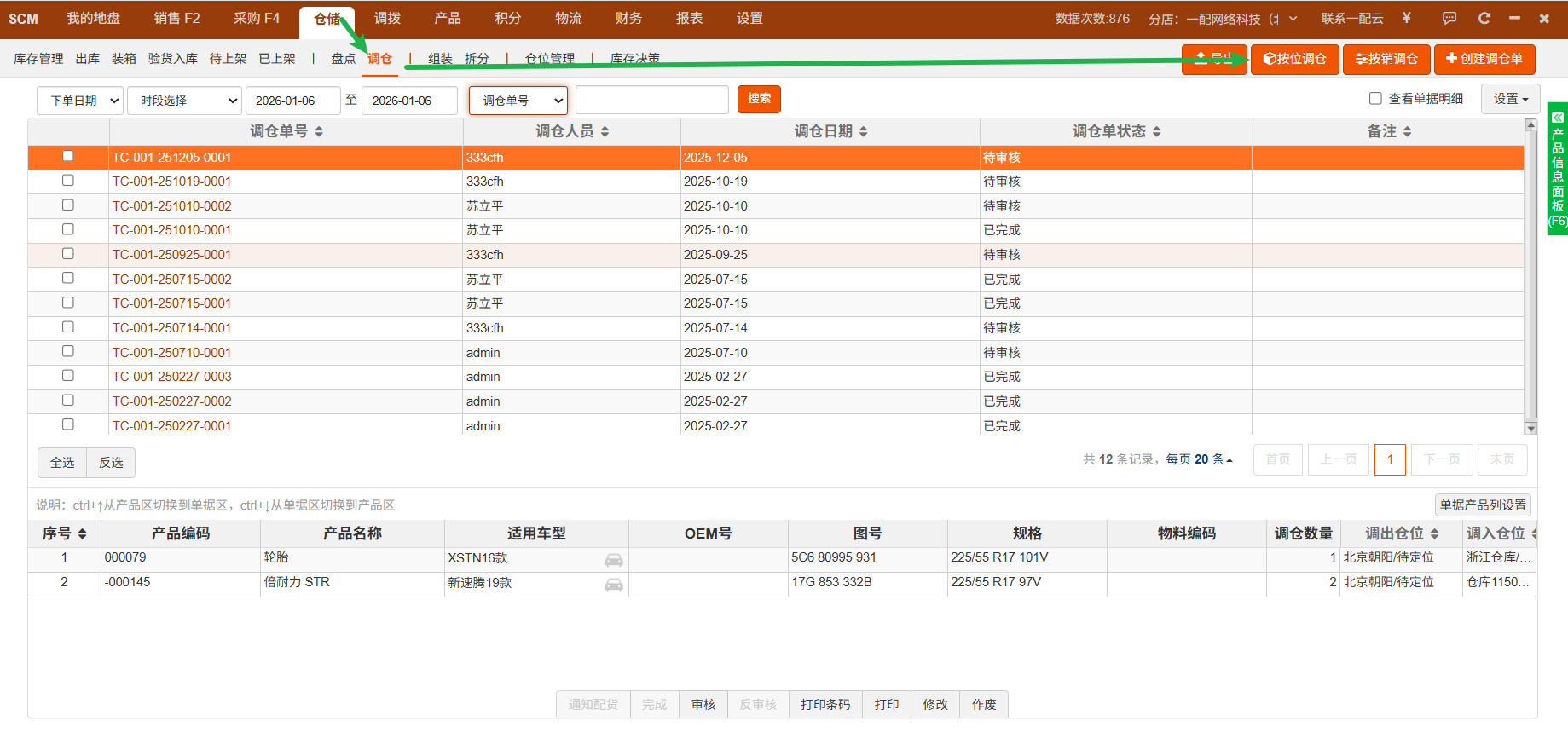Tick checkbox for order TC-001-251019-0001
The image size is (1568, 744).
[x=68, y=181]
